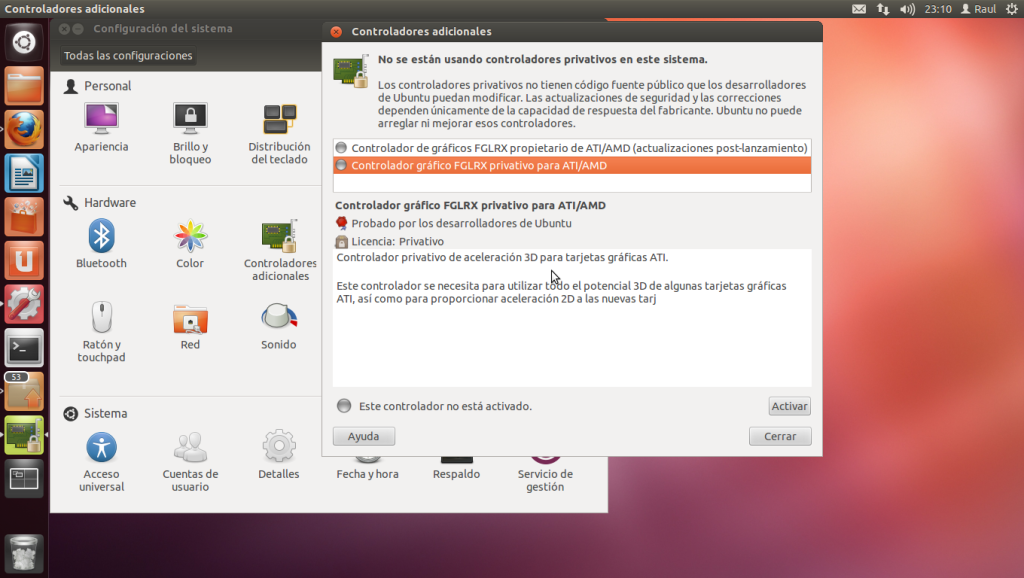Screen dimensions: 1024x578
Task: Click the Hardware section heading
Action: click(x=110, y=202)
